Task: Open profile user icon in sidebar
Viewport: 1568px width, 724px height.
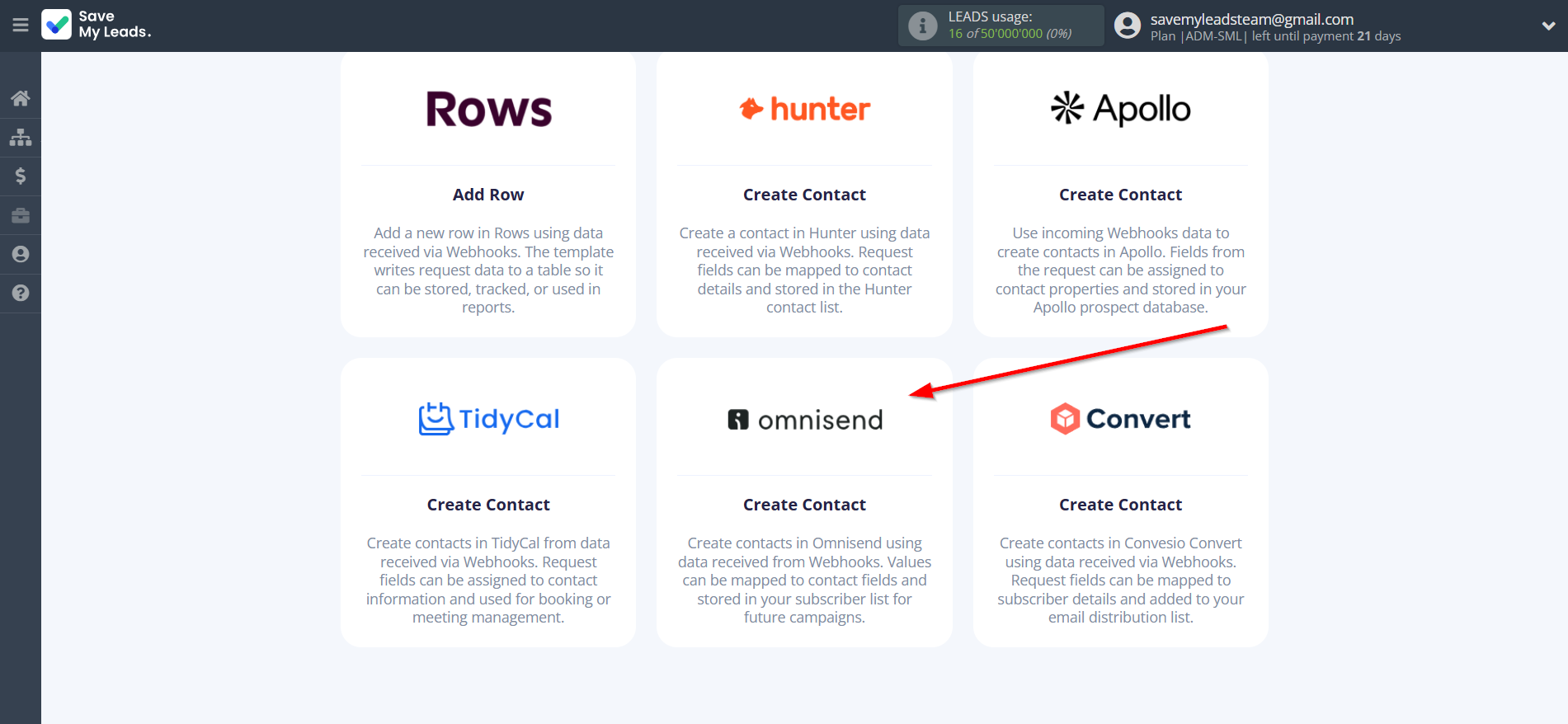Action: [21, 254]
